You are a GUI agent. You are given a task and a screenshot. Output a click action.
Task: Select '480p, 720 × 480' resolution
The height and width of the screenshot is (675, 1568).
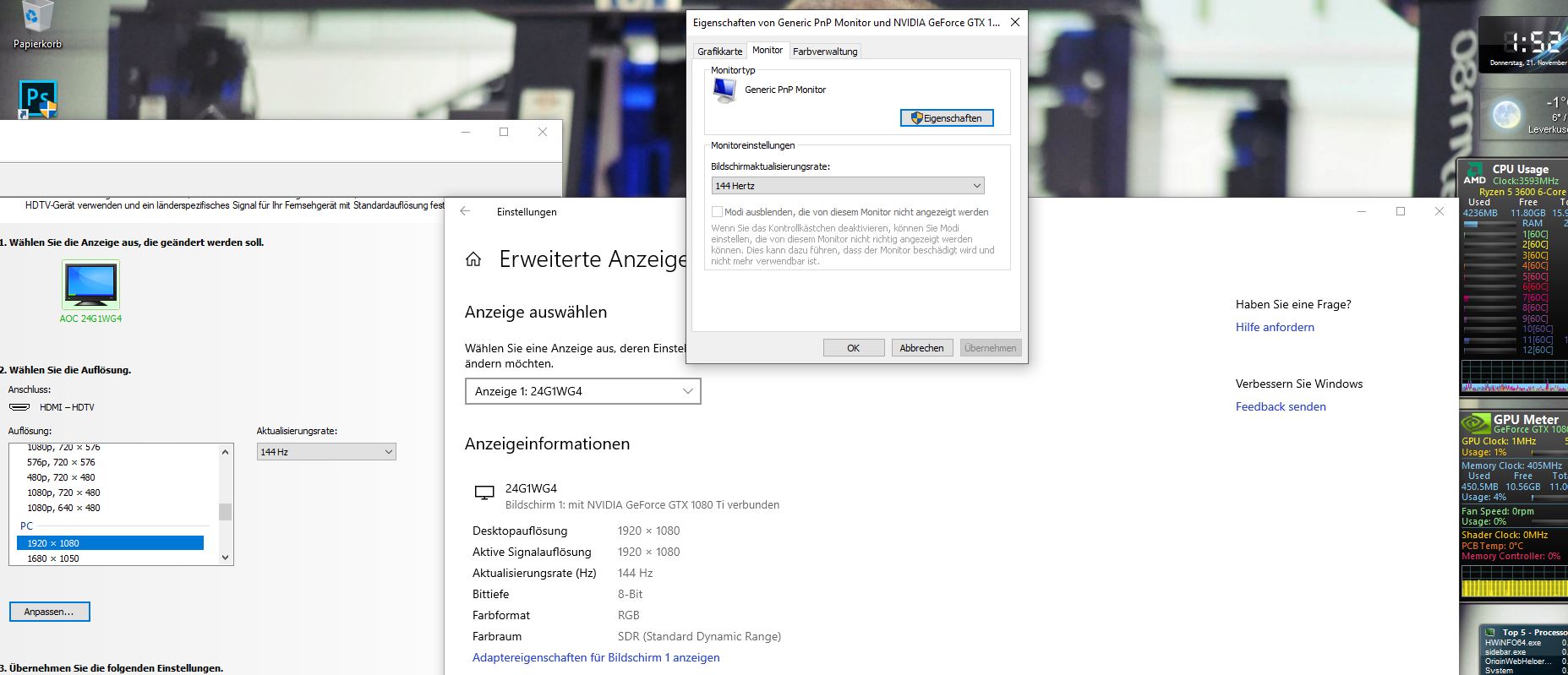point(61,477)
